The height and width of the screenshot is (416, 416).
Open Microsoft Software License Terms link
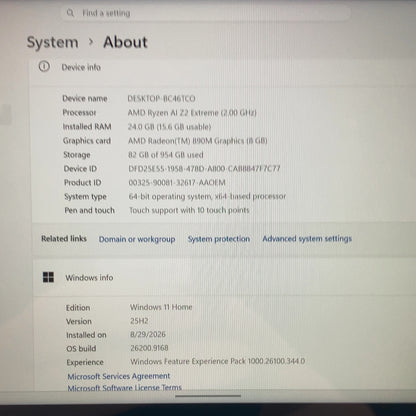coord(125,388)
